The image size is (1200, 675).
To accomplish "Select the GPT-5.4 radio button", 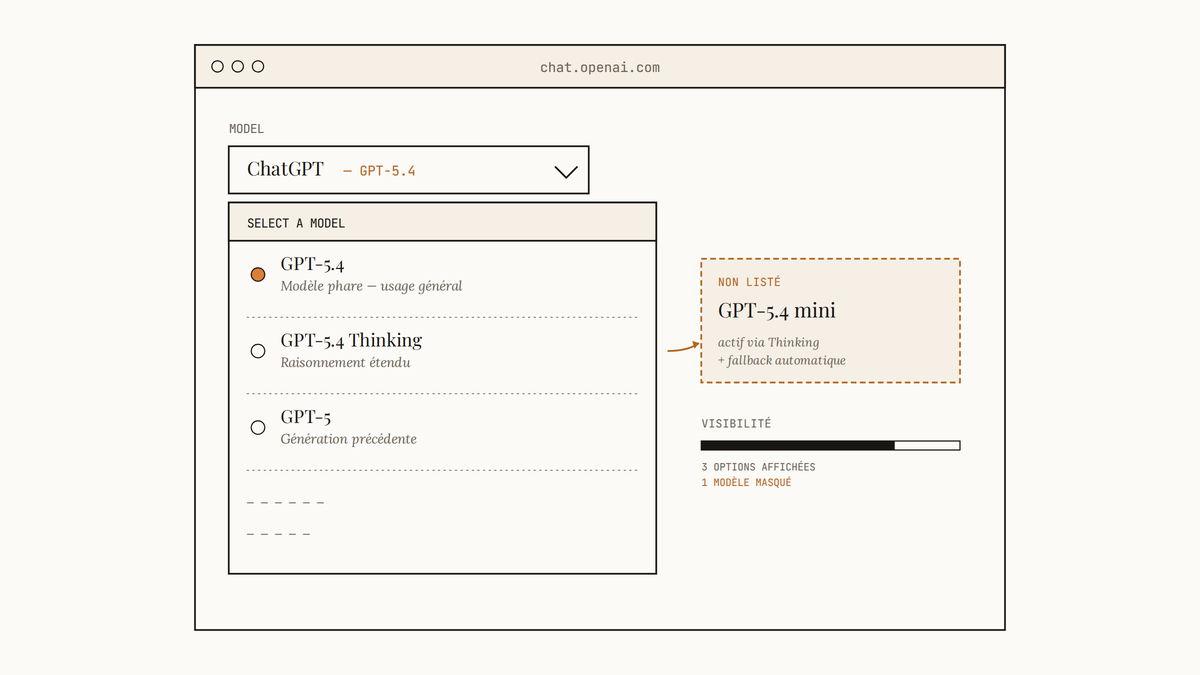I will (258, 274).
